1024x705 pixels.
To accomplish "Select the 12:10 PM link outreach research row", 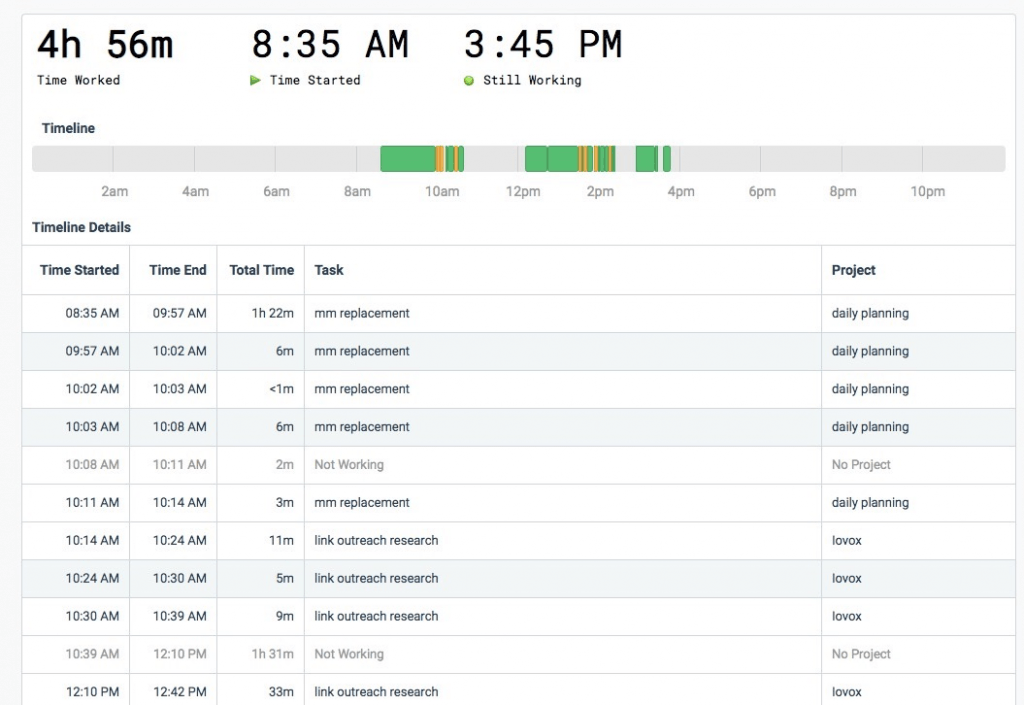I will 519,691.
